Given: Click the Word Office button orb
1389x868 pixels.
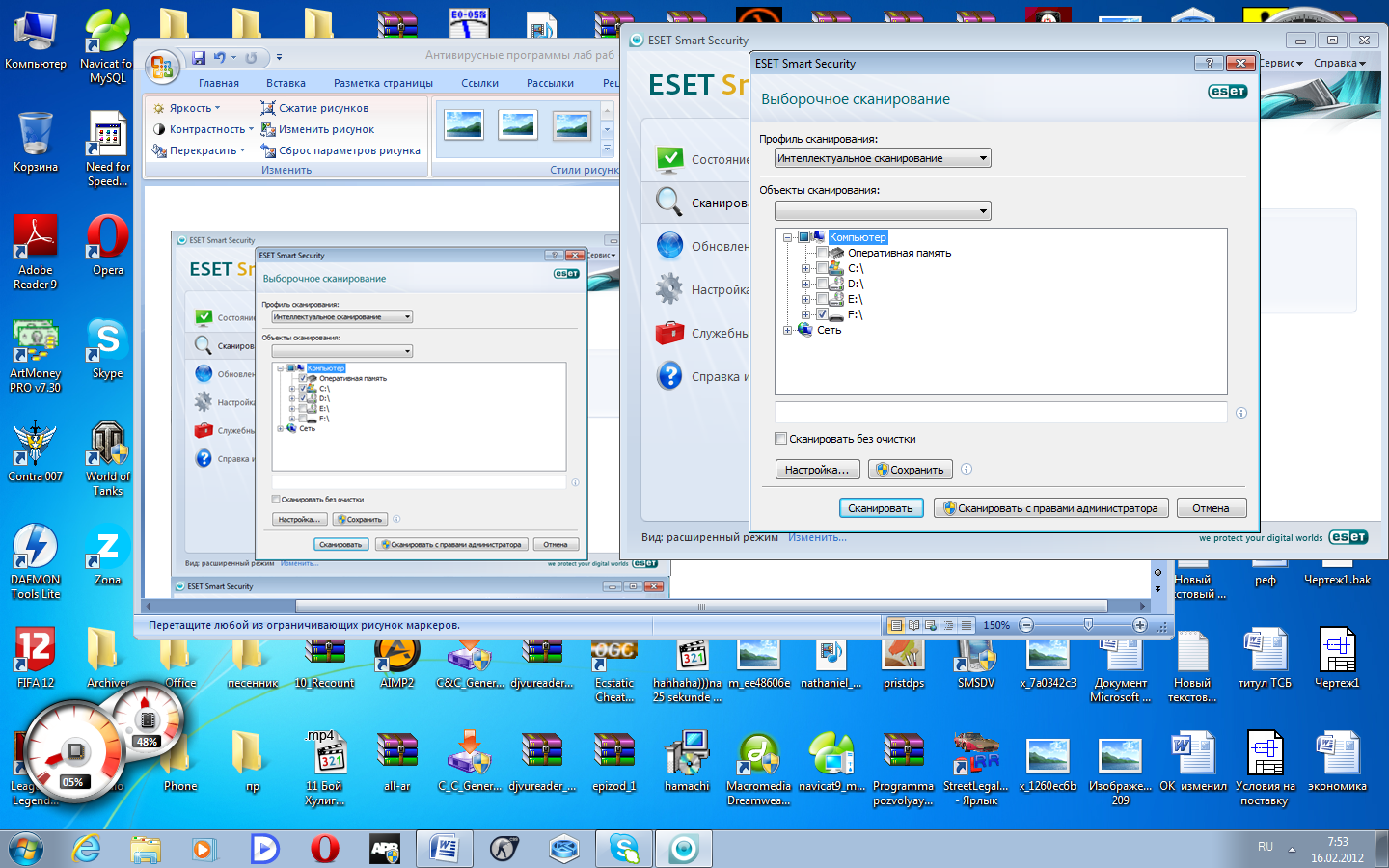Looking at the screenshot, I should click(x=162, y=68).
